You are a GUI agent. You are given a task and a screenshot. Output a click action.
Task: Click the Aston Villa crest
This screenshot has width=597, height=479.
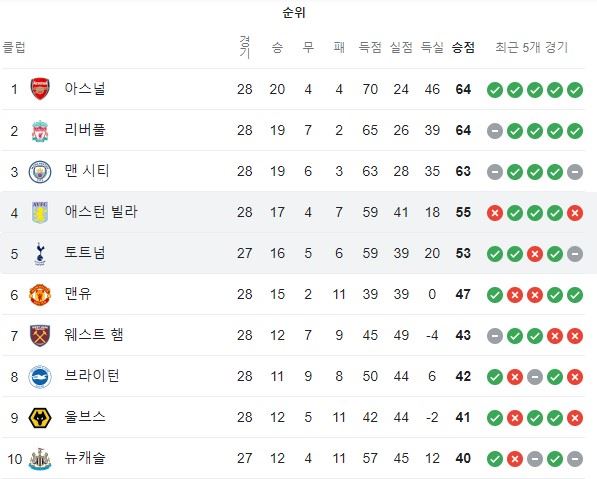40,212
